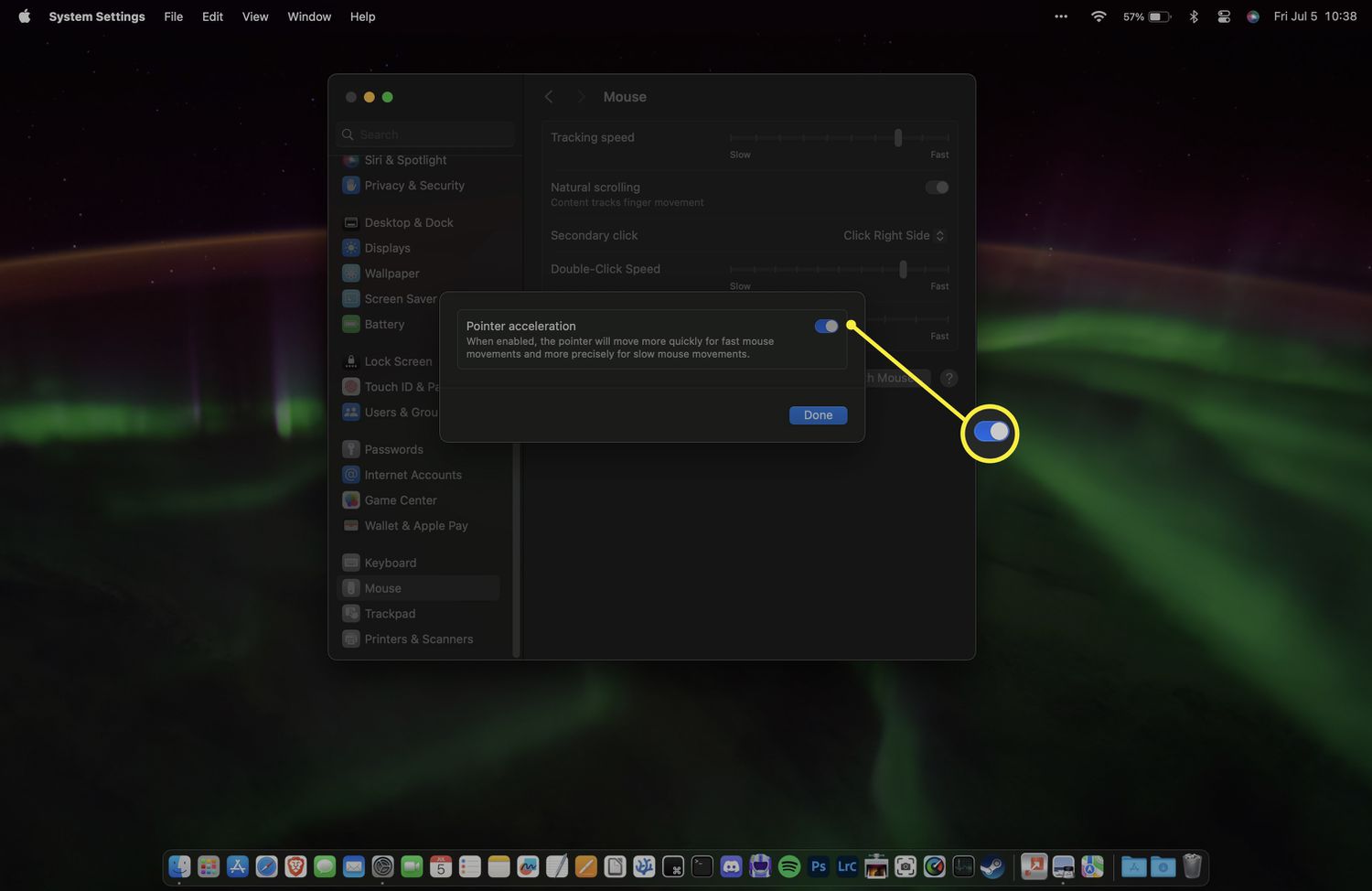Toggle the Natural scrolling switch
Screen dimensions: 1372x891
tap(937, 188)
